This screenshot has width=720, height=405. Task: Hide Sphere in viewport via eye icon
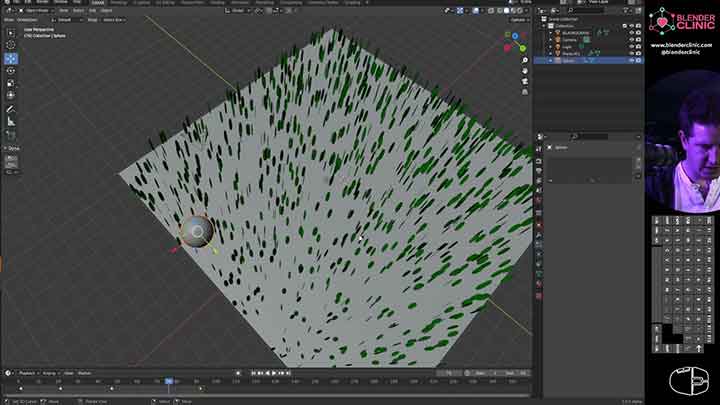point(631,61)
